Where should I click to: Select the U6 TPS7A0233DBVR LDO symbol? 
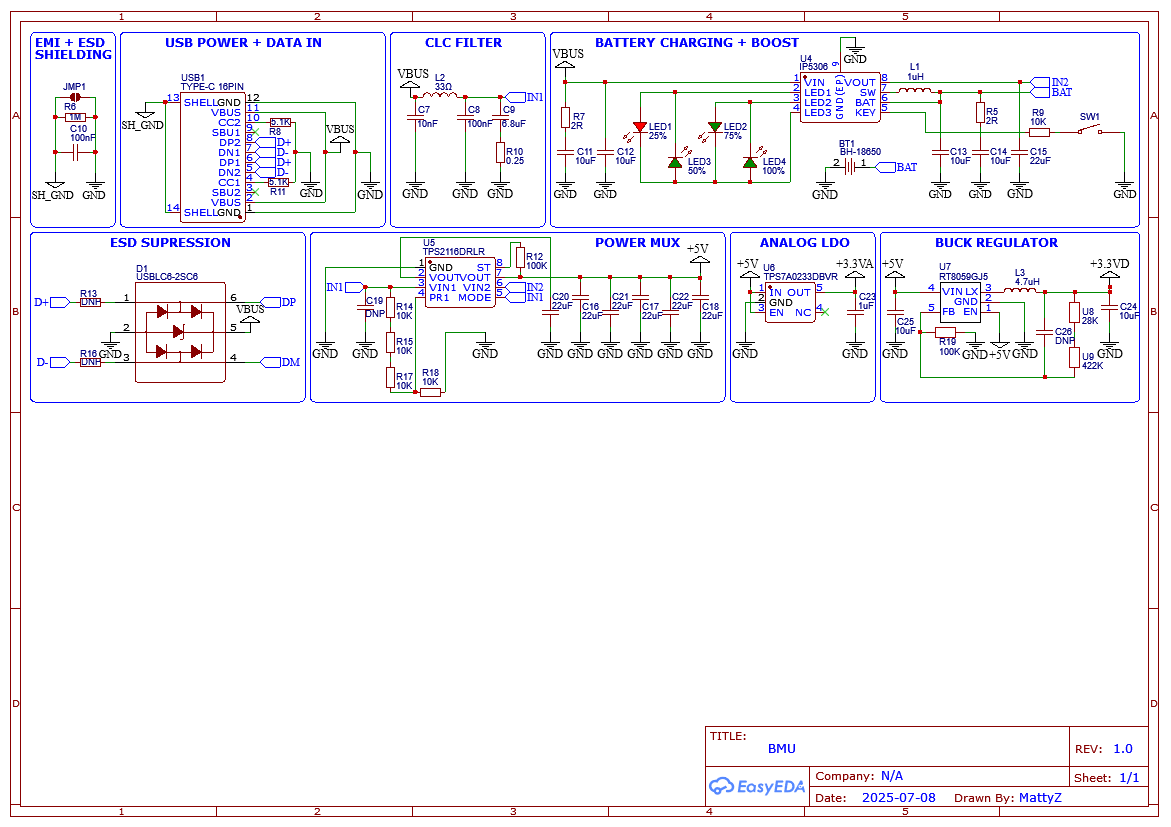click(x=791, y=303)
